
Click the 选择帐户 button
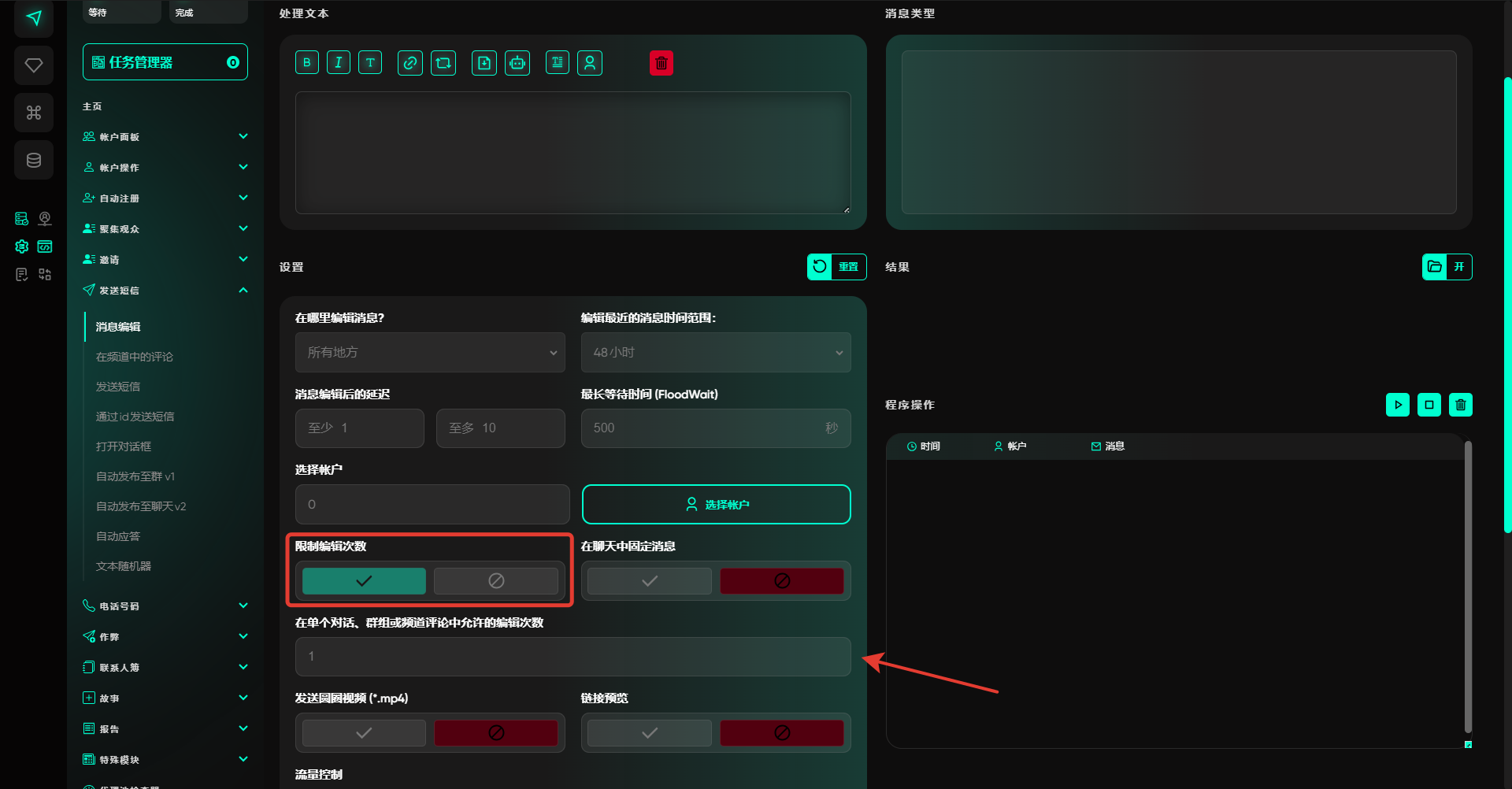(x=716, y=505)
